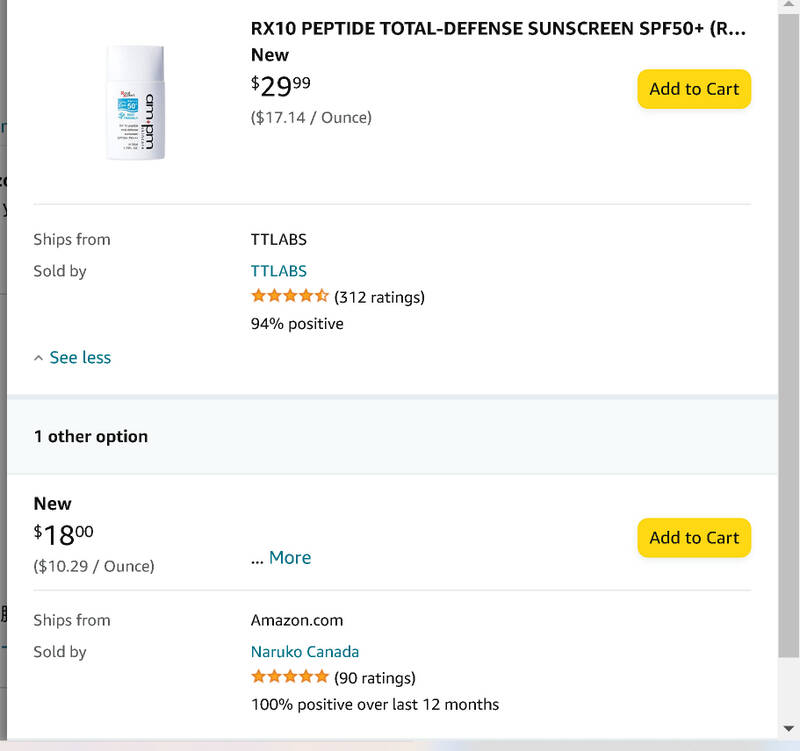The height and width of the screenshot is (751, 800).
Task: Click the ($17.14 / Ounce) unit price
Action: [x=311, y=117]
